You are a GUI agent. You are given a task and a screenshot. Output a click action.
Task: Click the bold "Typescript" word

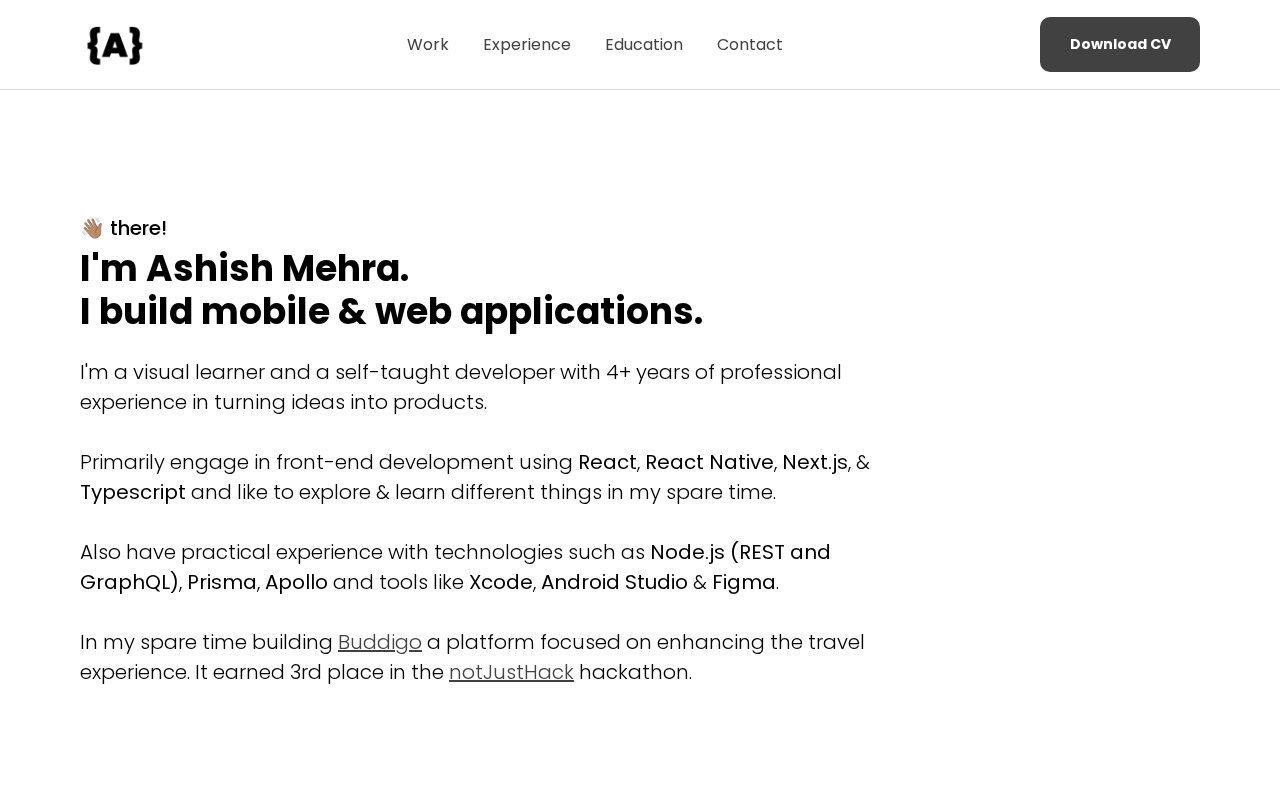[133, 492]
